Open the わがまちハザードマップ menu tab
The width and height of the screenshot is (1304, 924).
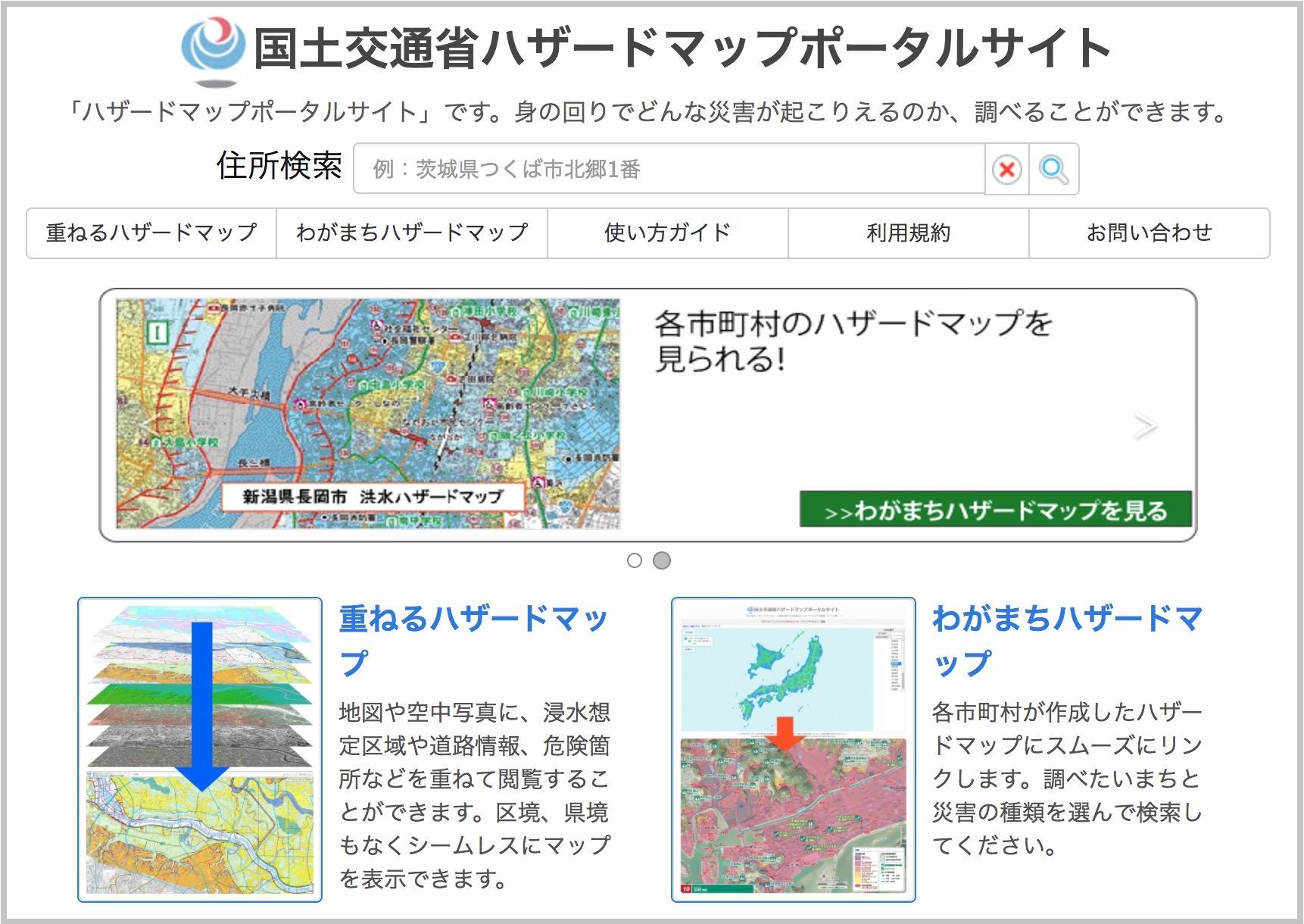[x=412, y=233]
